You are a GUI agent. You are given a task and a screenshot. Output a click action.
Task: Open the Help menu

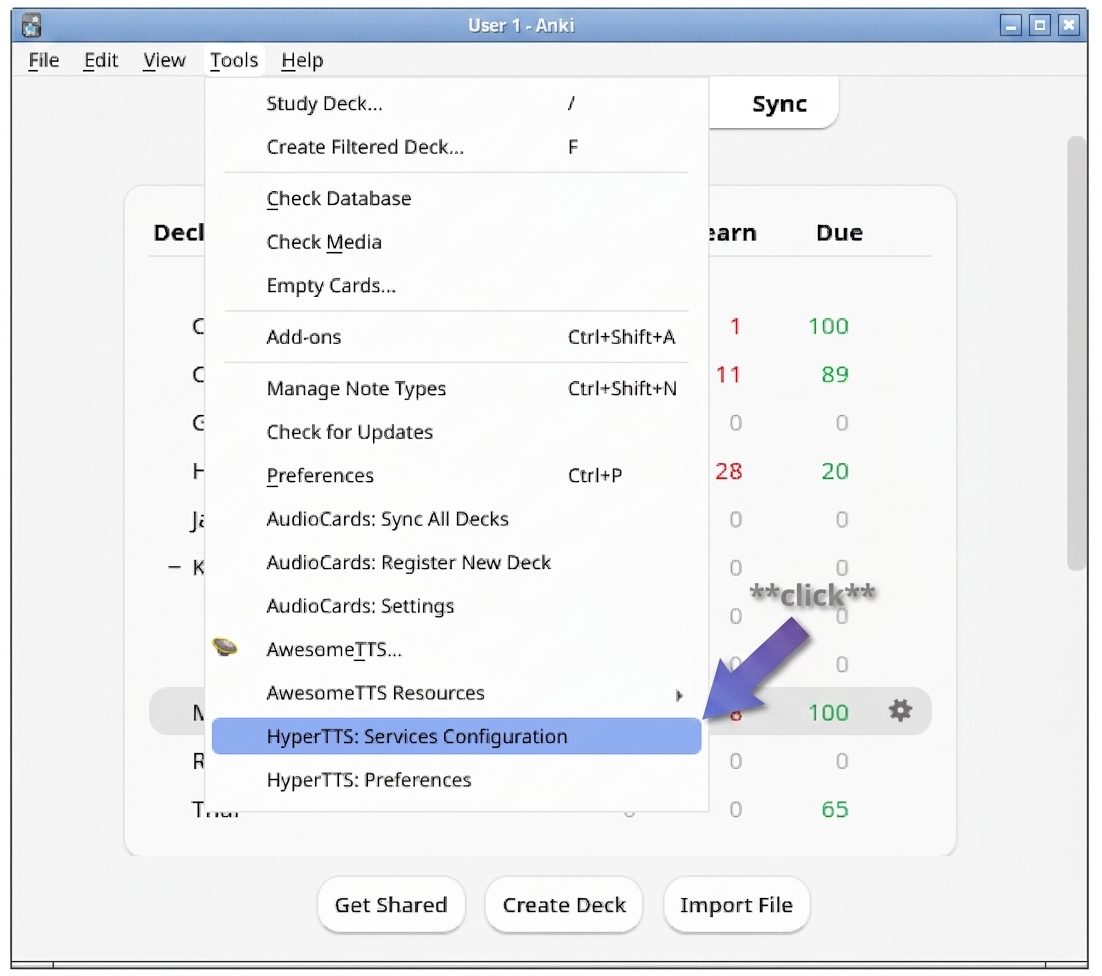(x=302, y=60)
